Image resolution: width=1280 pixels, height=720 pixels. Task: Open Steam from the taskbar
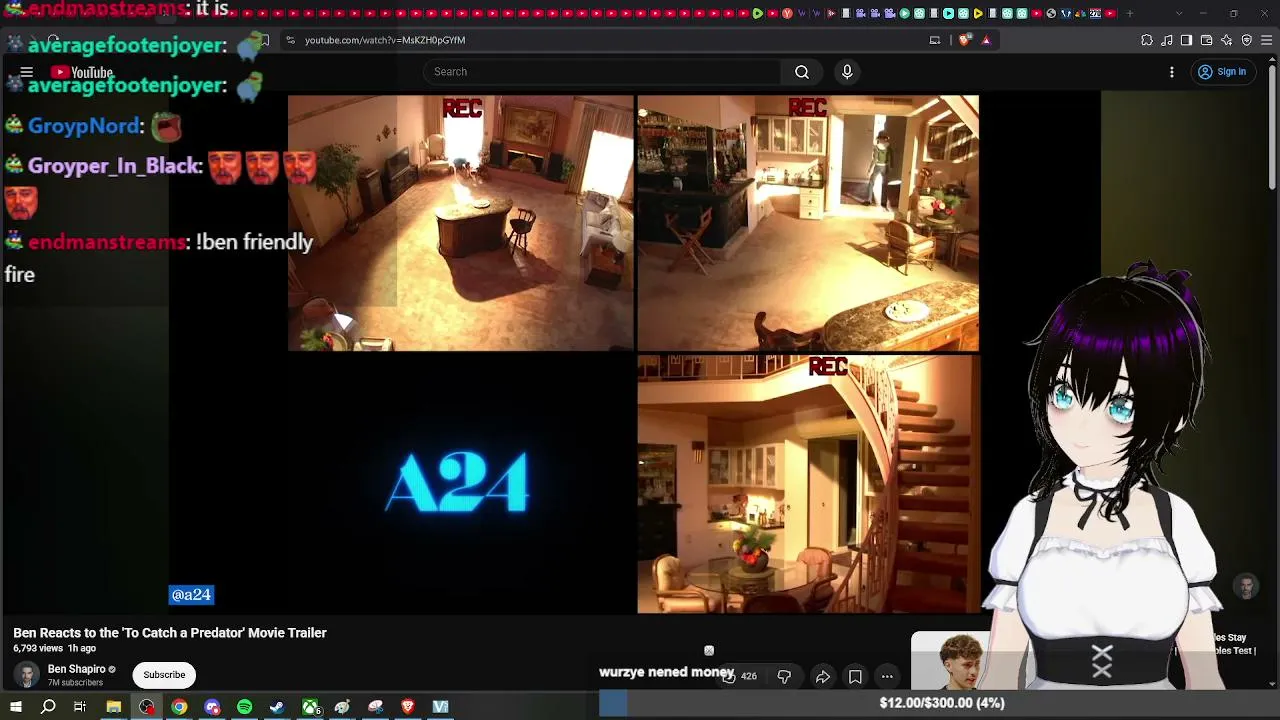[277, 707]
